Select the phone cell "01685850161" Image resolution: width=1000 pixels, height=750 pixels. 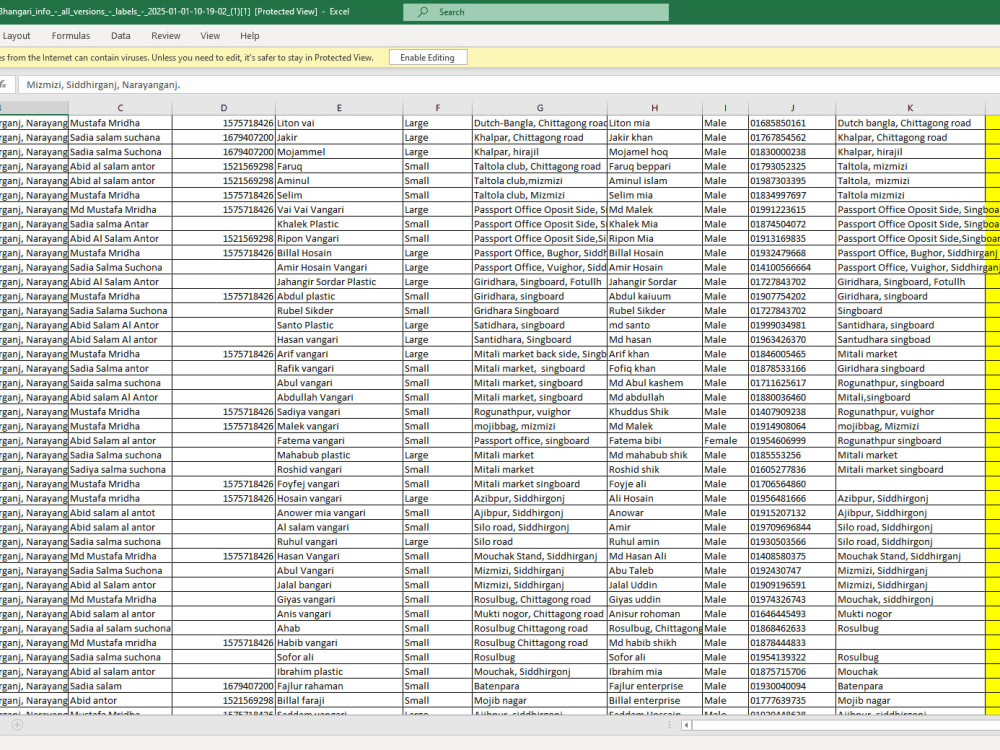pos(792,123)
